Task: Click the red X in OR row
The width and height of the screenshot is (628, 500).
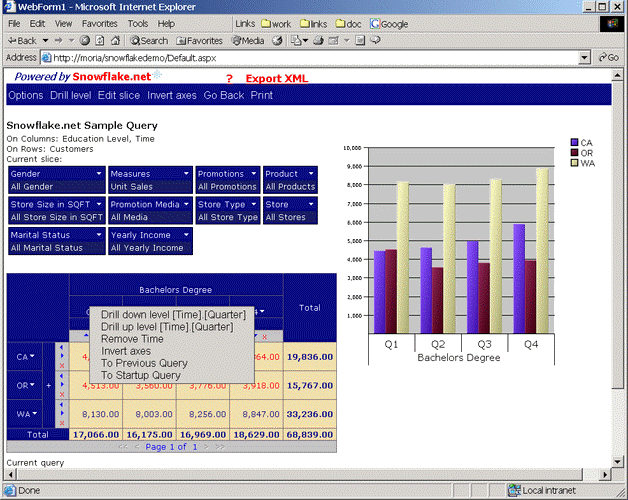Action: point(62,394)
